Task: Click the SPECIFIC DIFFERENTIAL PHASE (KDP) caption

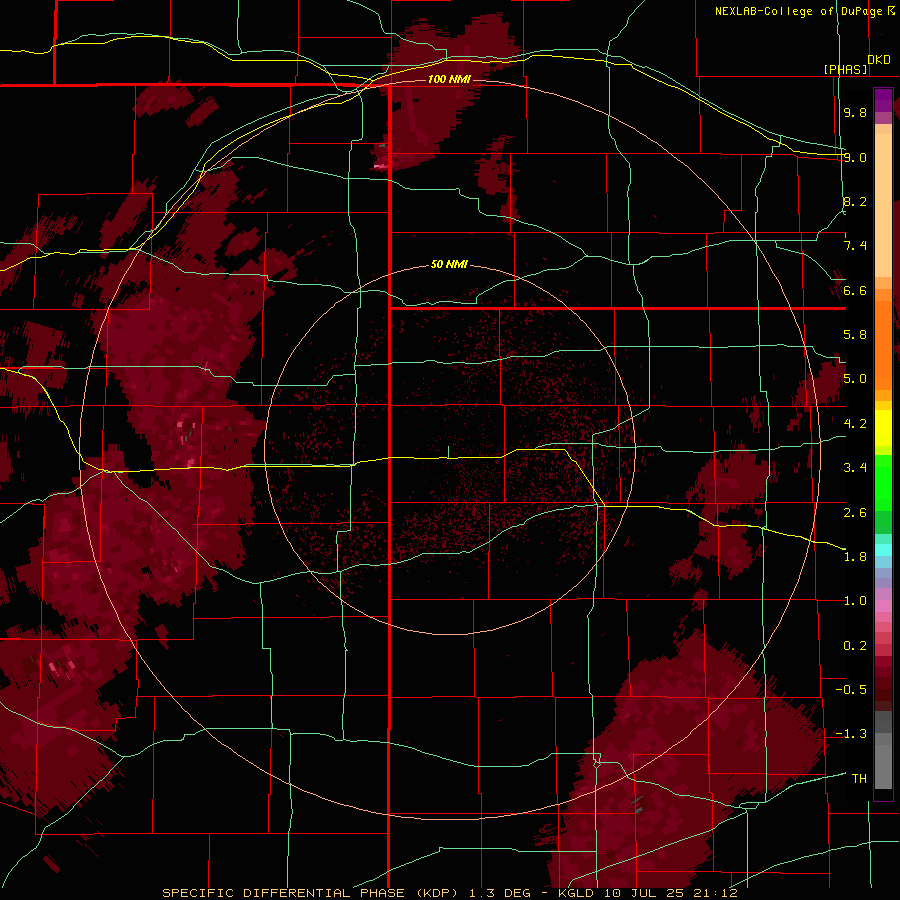Action: [311, 893]
